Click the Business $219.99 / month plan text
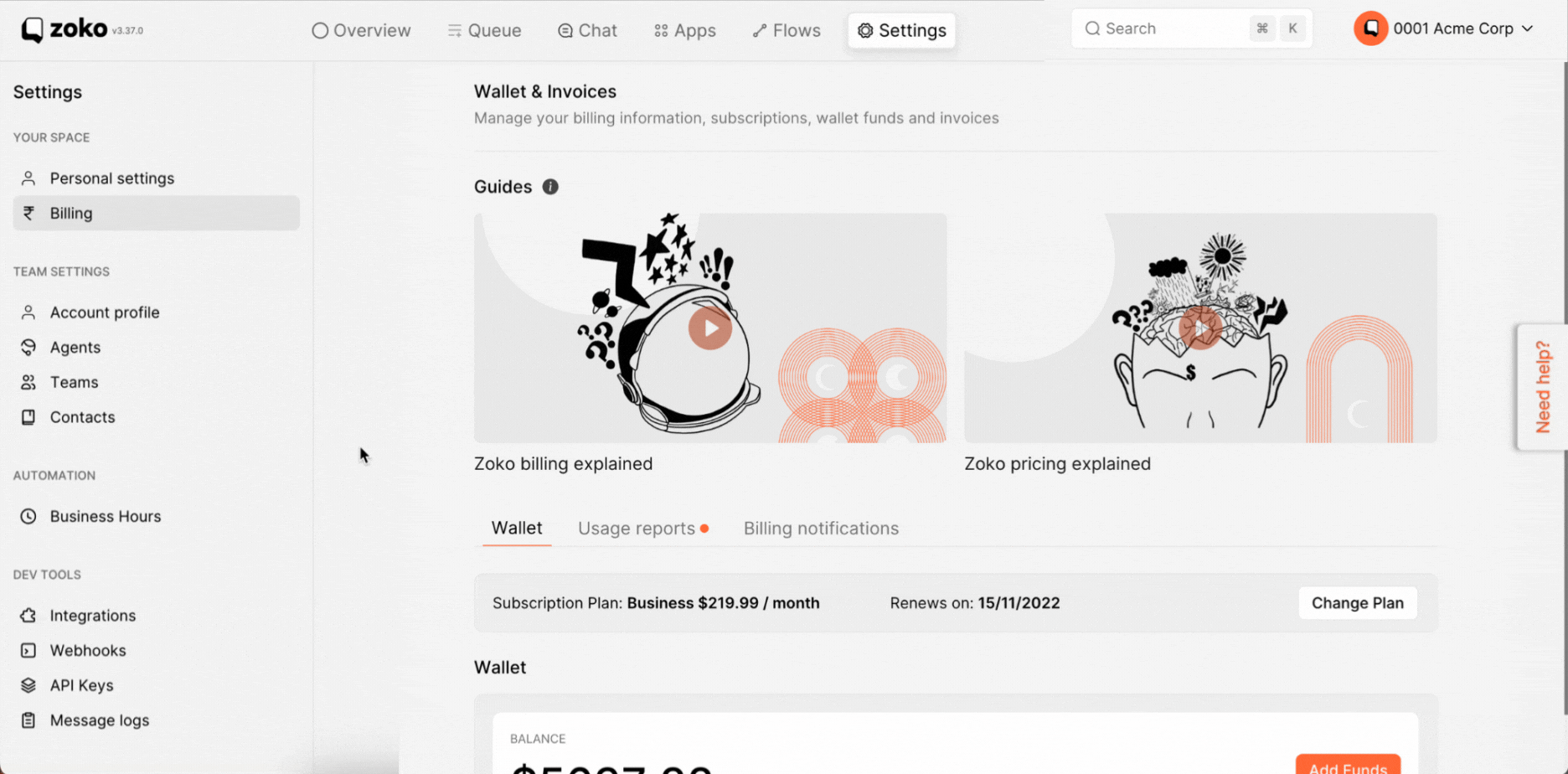Screen dimensions: 1568x774 click(723, 603)
